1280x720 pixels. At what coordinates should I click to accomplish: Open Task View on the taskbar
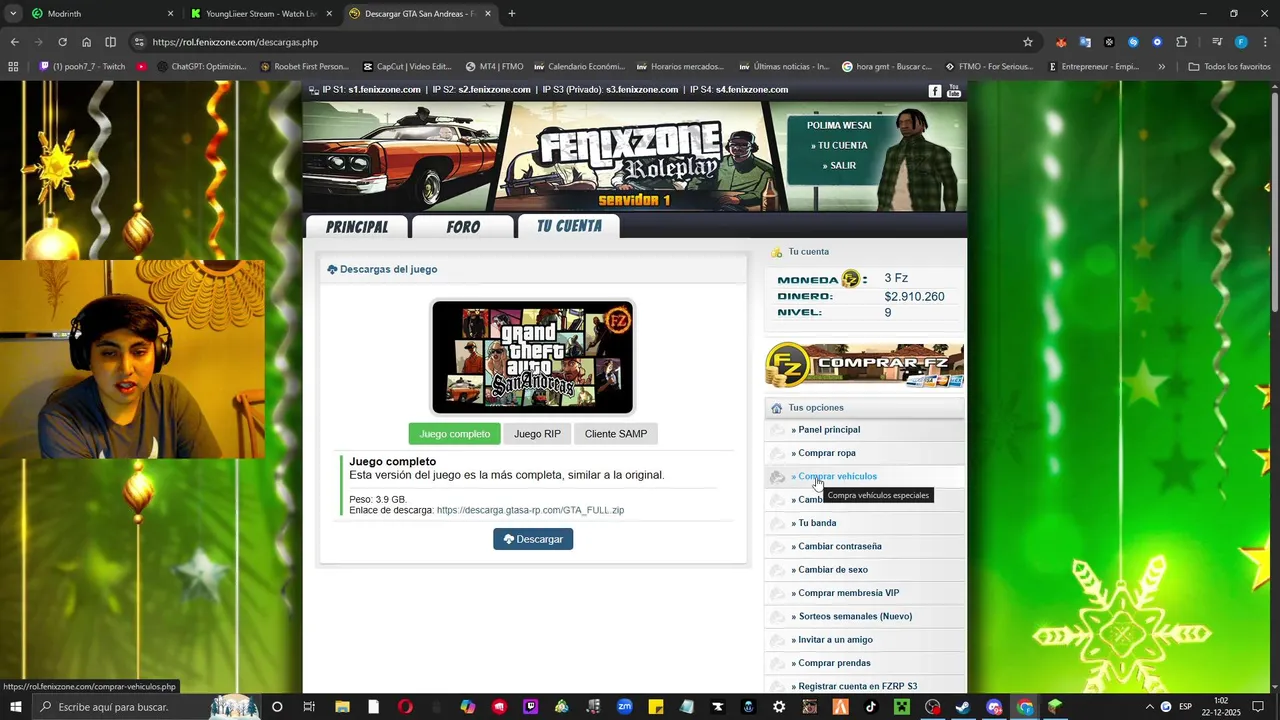click(x=309, y=707)
